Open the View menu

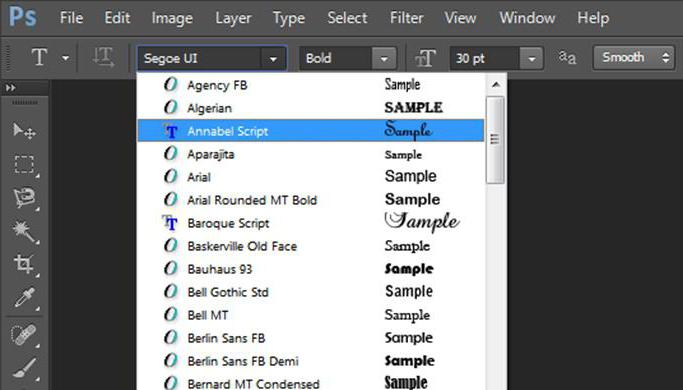point(460,18)
